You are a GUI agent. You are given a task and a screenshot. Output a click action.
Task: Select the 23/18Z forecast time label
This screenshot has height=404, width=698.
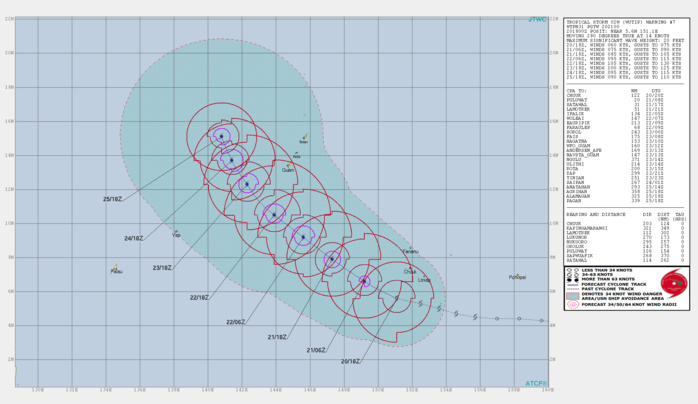162,267
